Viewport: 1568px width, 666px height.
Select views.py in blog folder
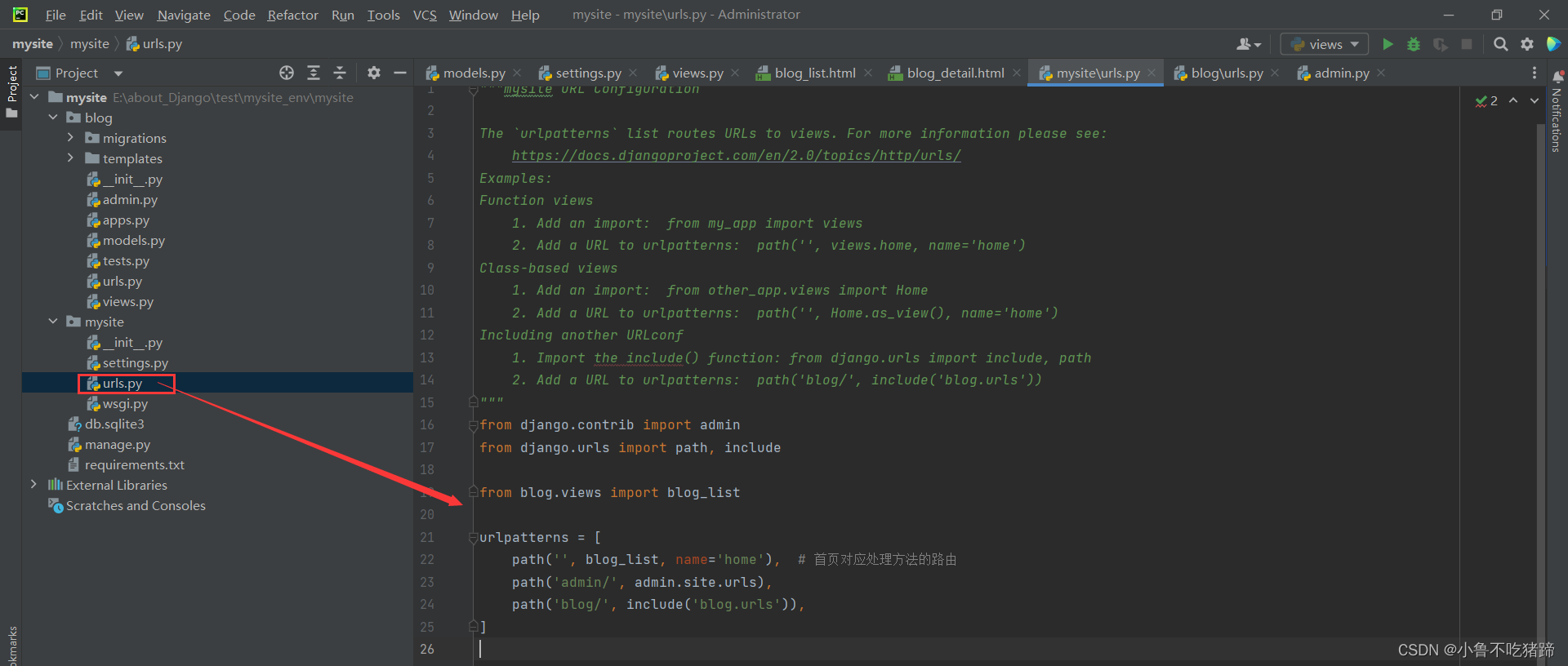tap(120, 301)
